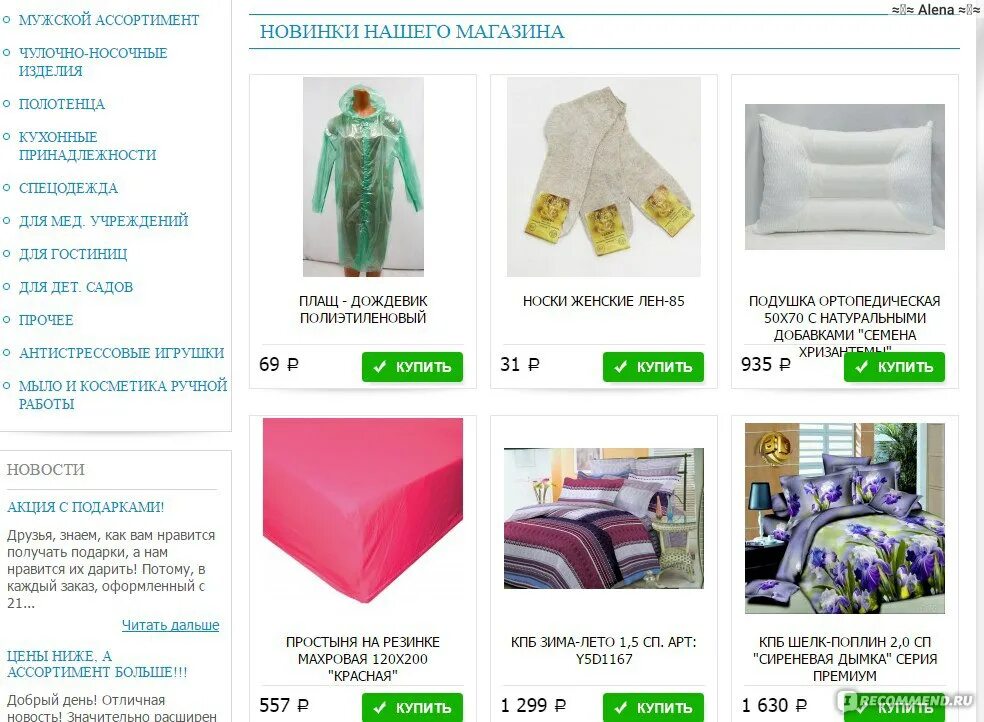Open АНТИСТРЕССОВЫЕ ИГРУШКИ category

click(121, 353)
